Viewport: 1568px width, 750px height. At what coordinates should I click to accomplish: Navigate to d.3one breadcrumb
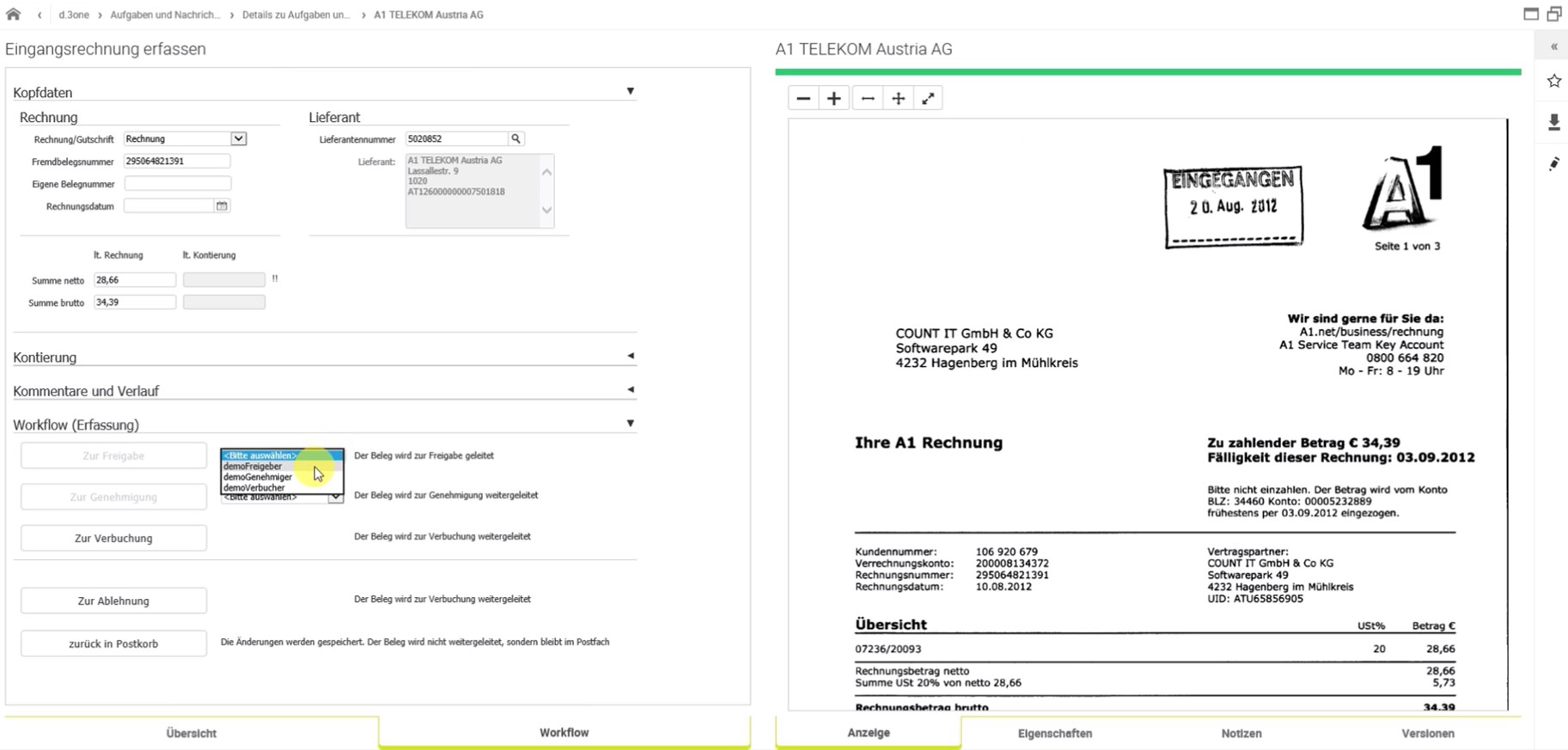(x=74, y=15)
